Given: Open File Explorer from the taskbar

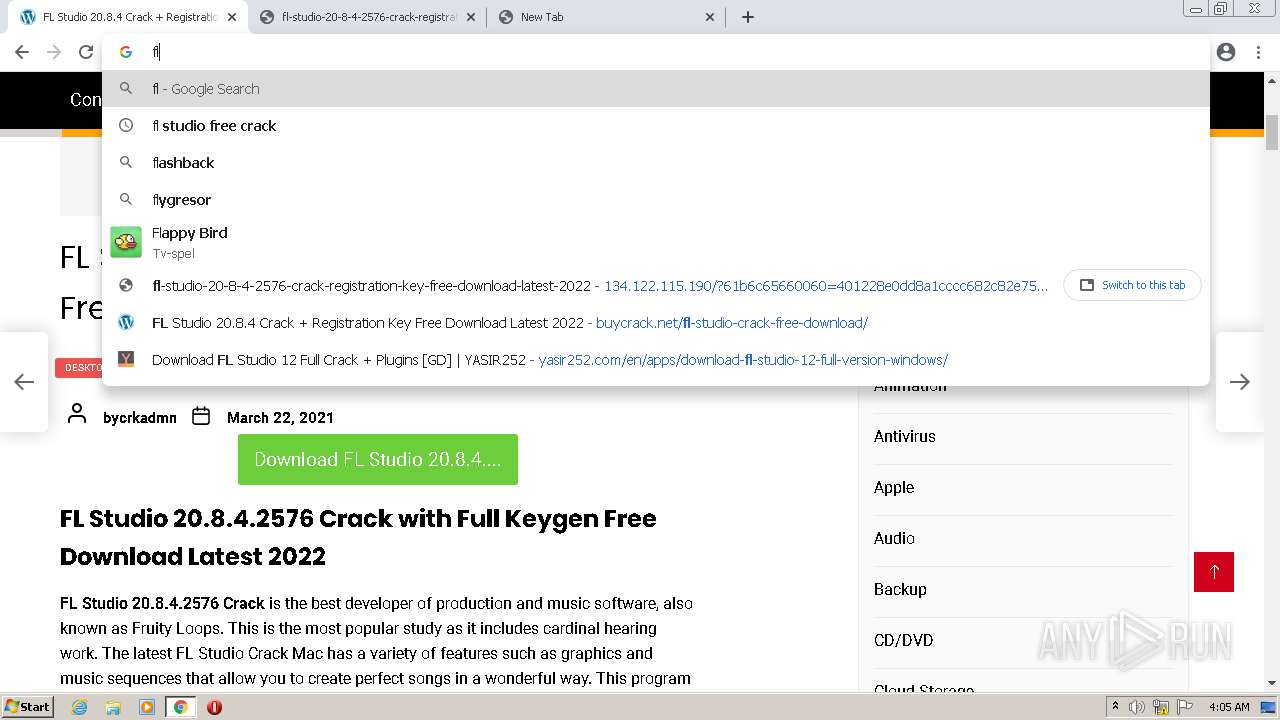Looking at the screenshot, I should (113, 707).
